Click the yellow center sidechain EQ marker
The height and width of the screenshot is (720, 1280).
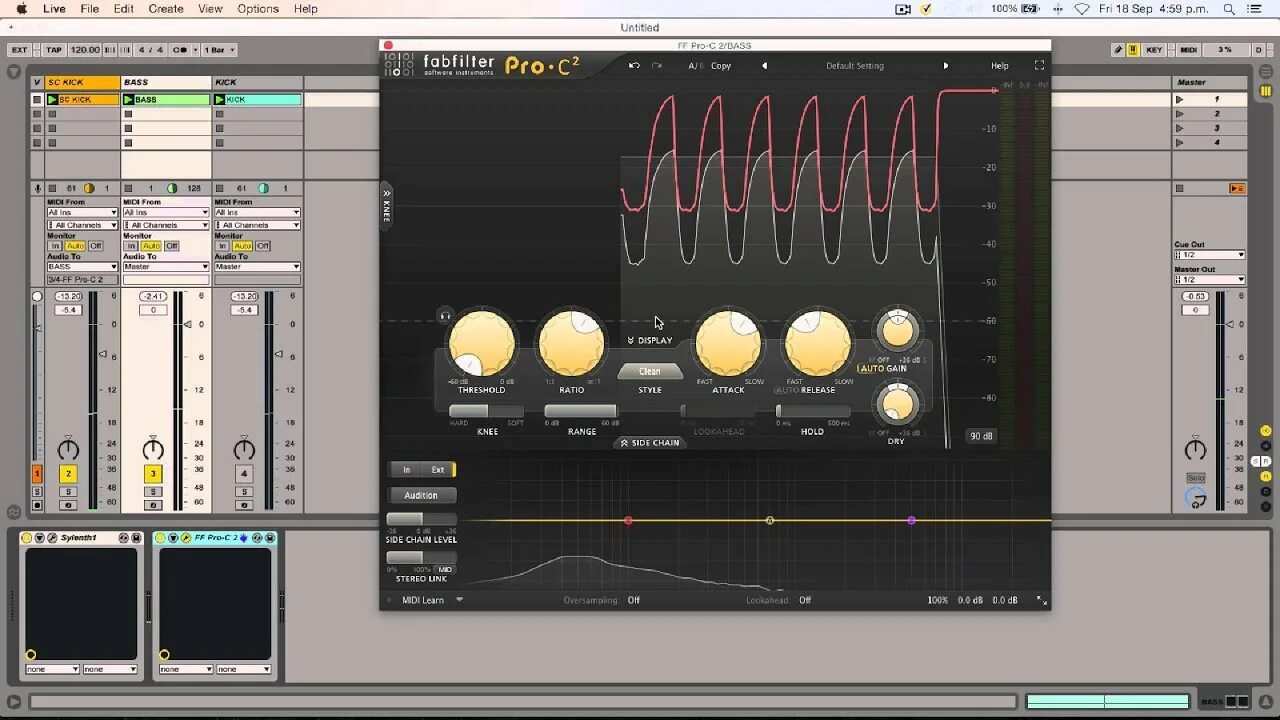click(770, 521)
